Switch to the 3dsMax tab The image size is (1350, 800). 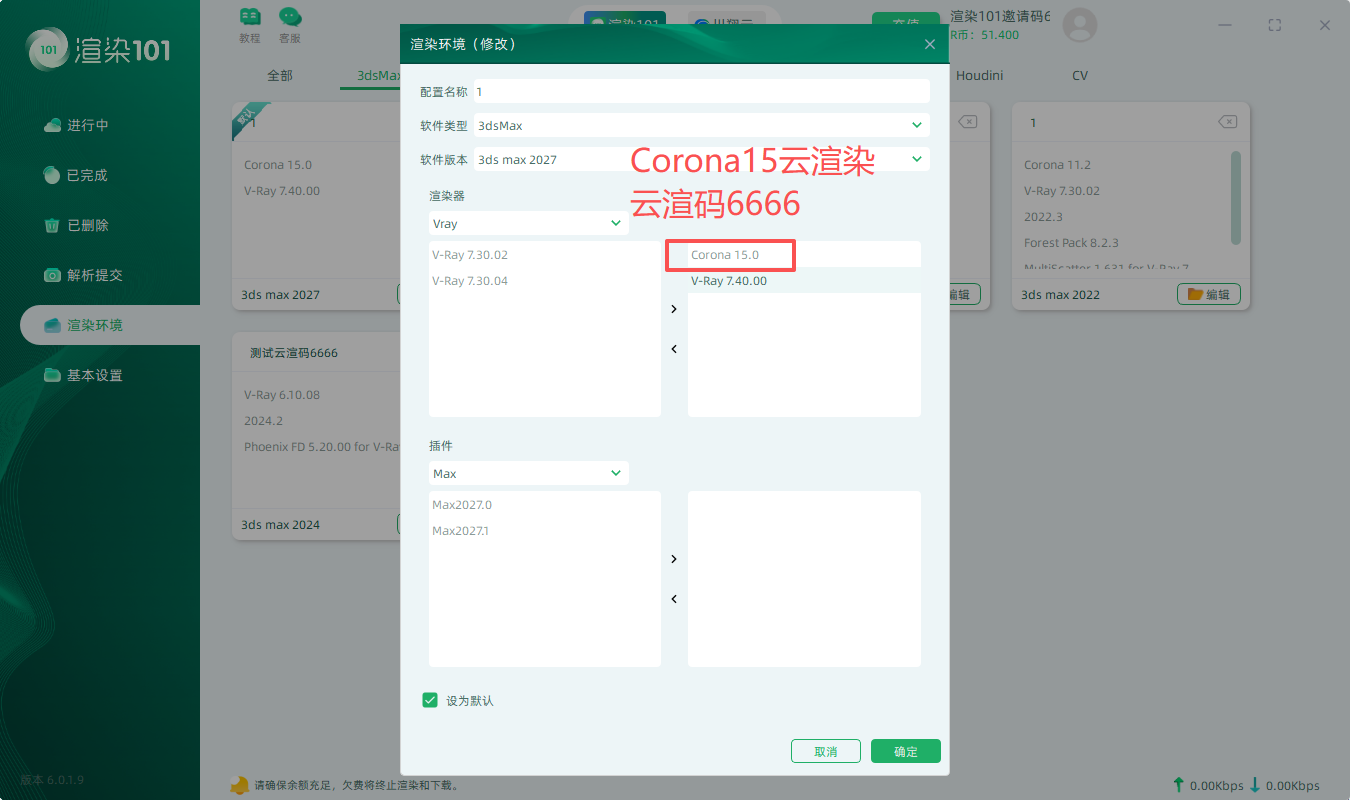[x=379, y=75]
